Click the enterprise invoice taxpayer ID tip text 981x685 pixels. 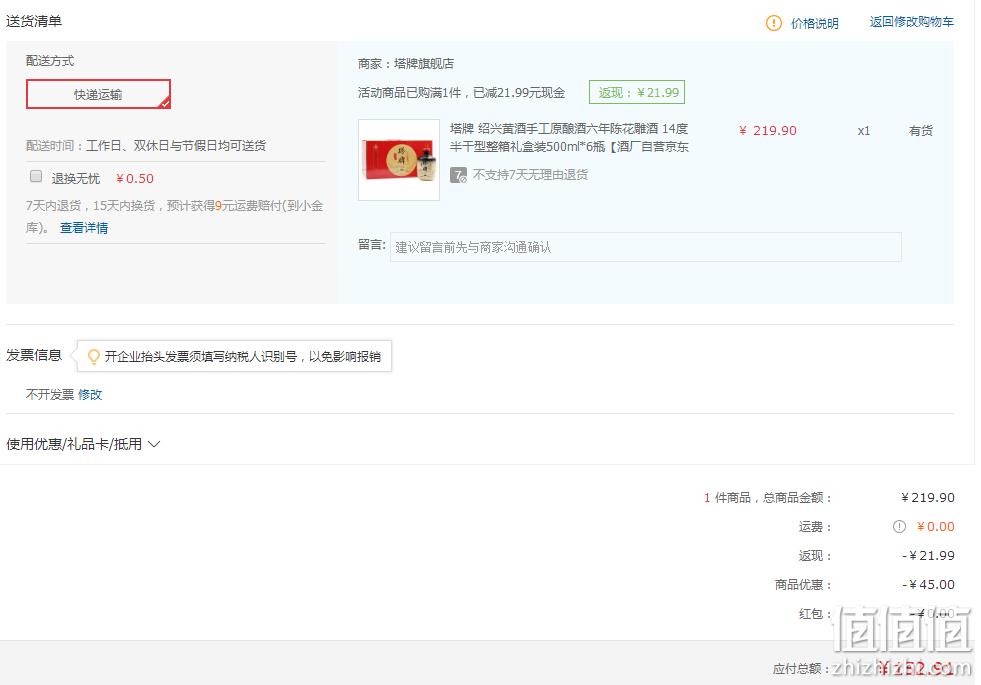pyautogui.click(x=243, y=357)
